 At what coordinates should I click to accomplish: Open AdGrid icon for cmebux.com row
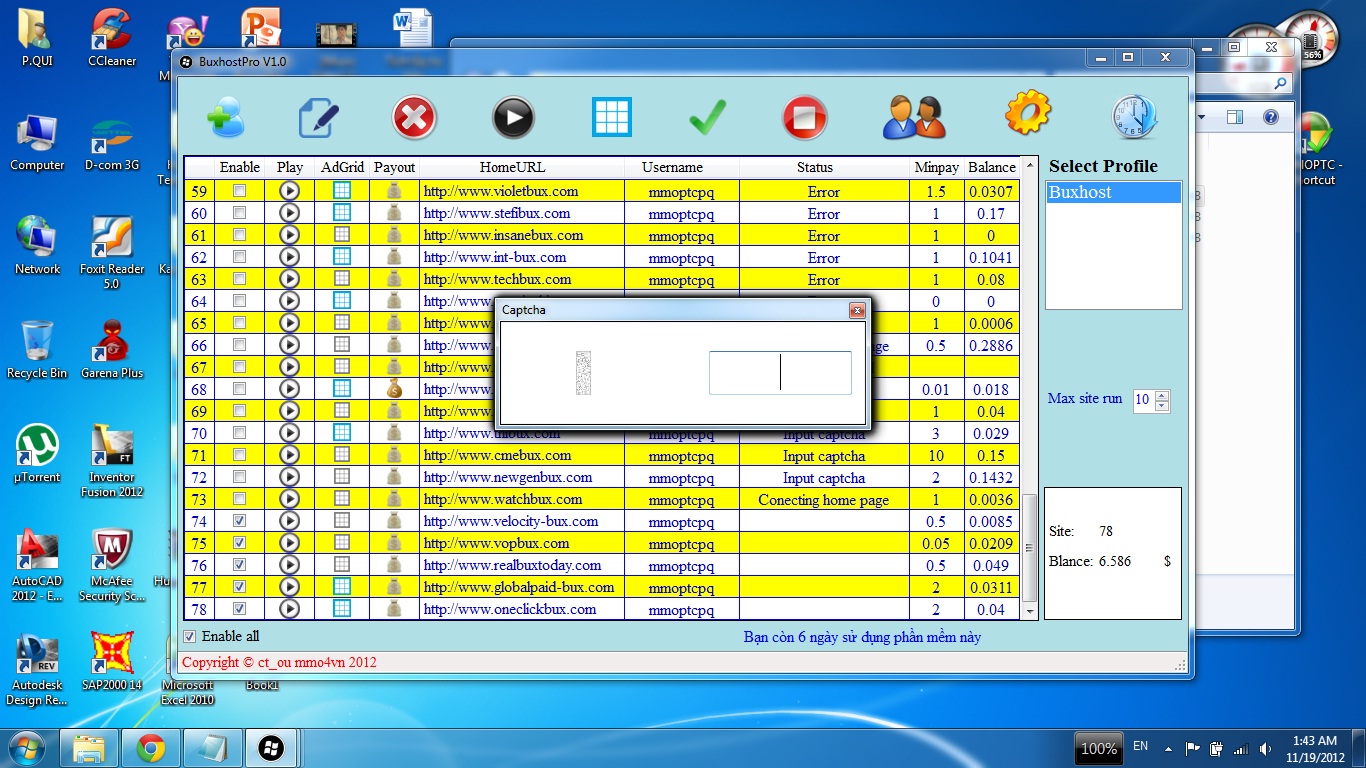click(342, 455)
